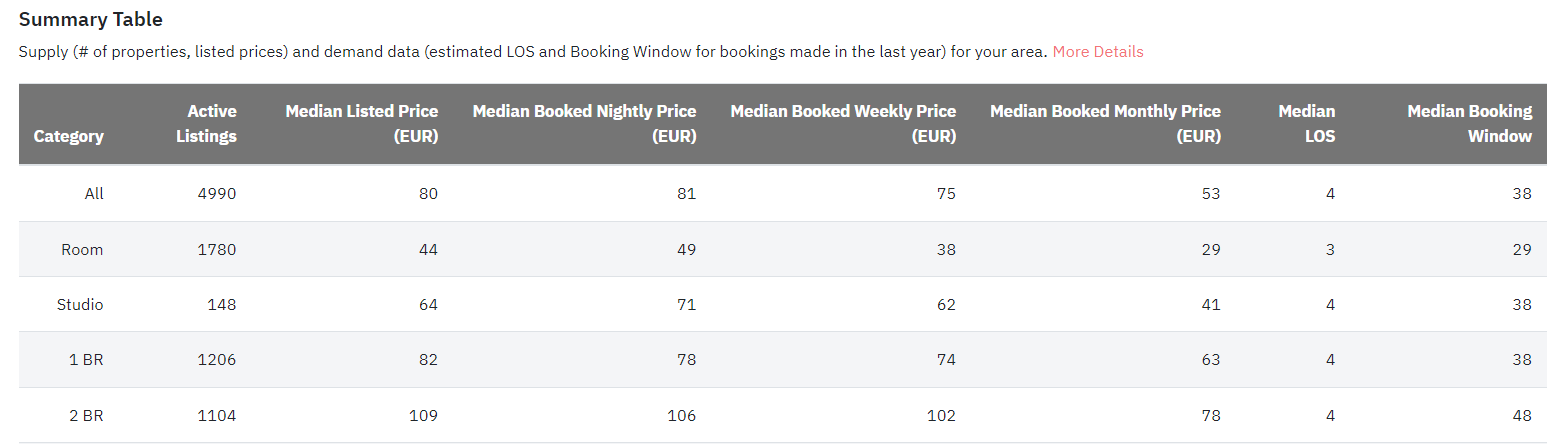Viewport: 1557px width, 444px height.
Task: Click the 1780 Room listings cell
Action: [x=217, y=249]
